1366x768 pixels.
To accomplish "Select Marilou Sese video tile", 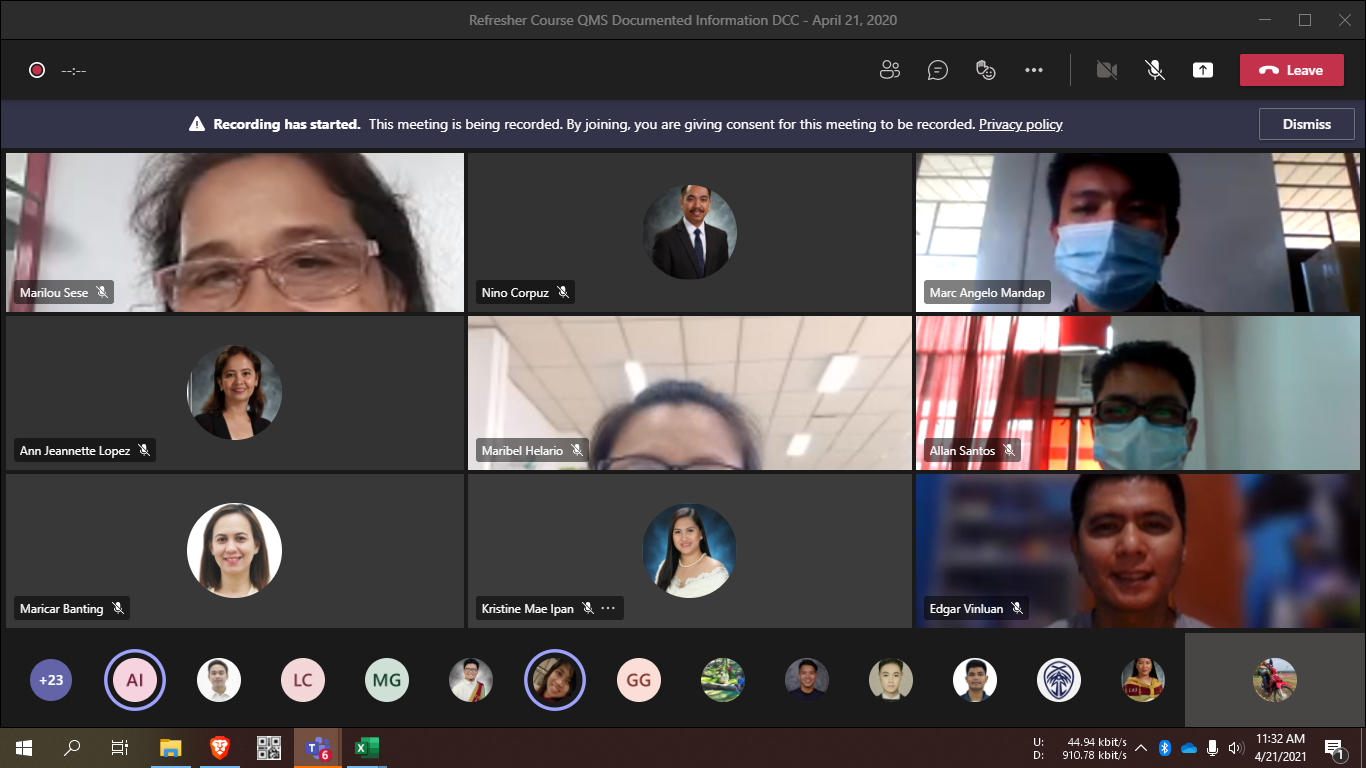I will click(235, 232).
